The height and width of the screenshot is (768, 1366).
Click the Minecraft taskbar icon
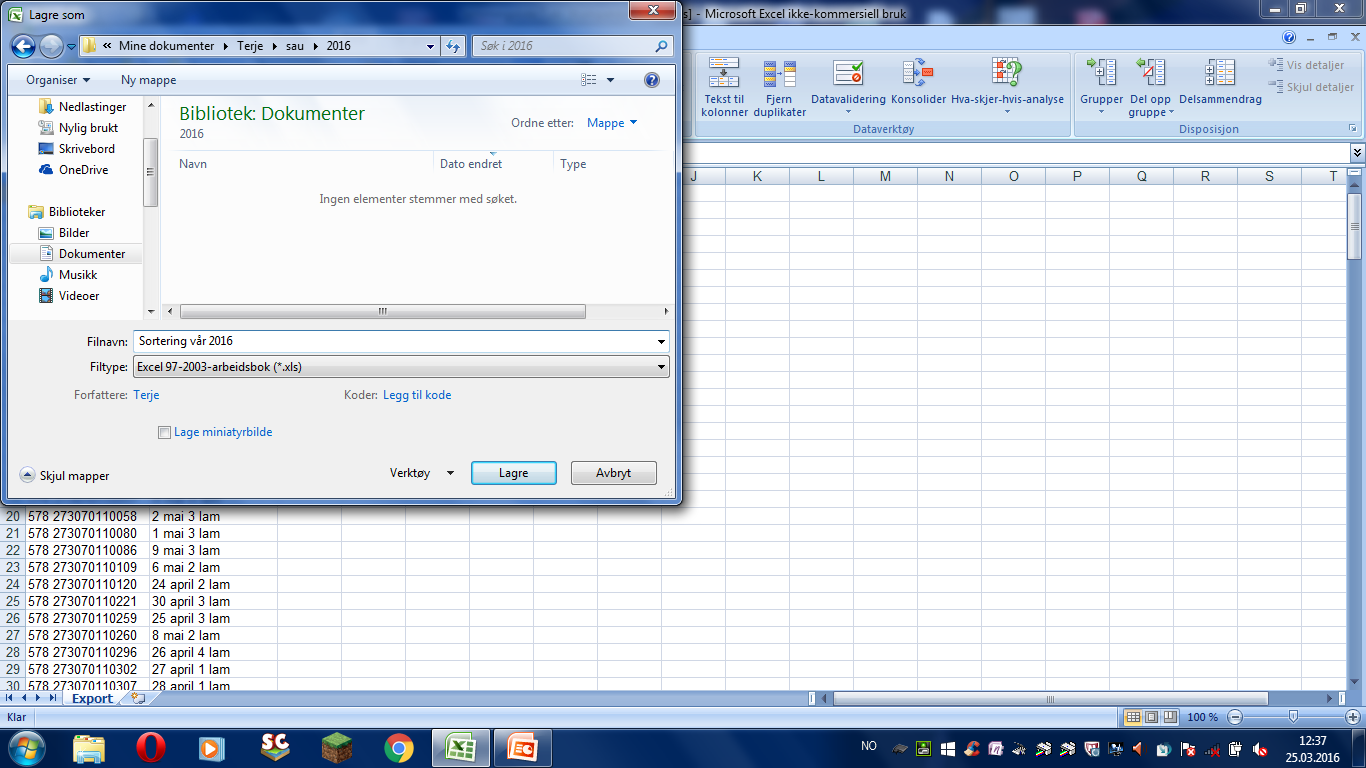pyautogui.click(x=337, y=748)
